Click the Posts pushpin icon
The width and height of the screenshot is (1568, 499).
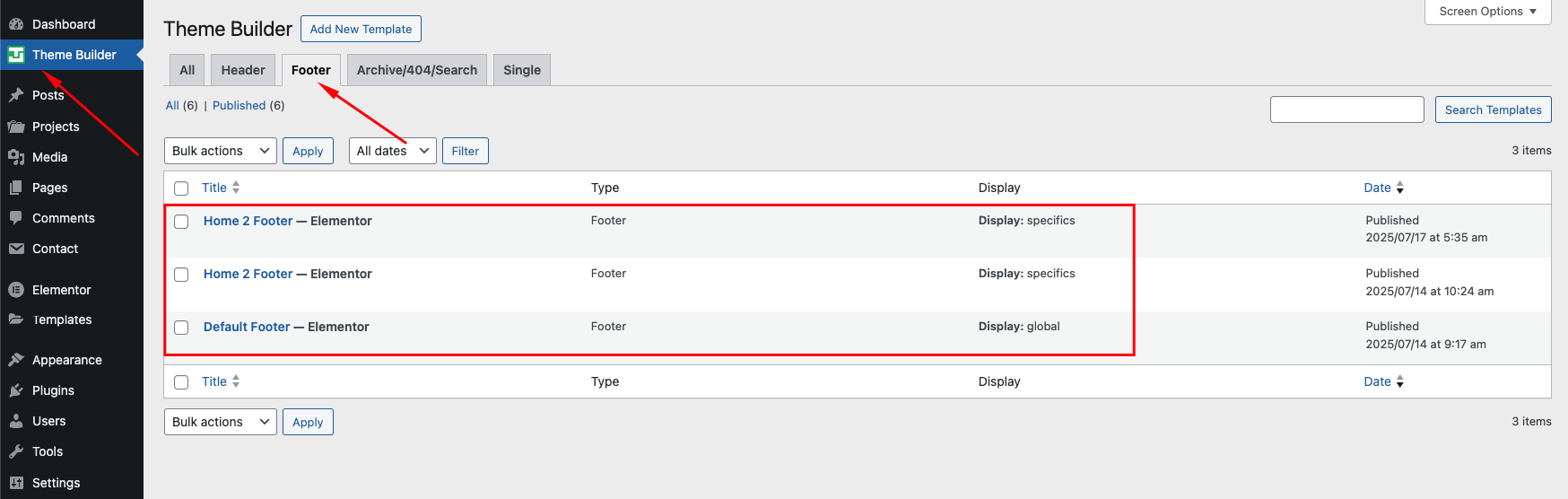pyautogui.click(x=16, y=95)
